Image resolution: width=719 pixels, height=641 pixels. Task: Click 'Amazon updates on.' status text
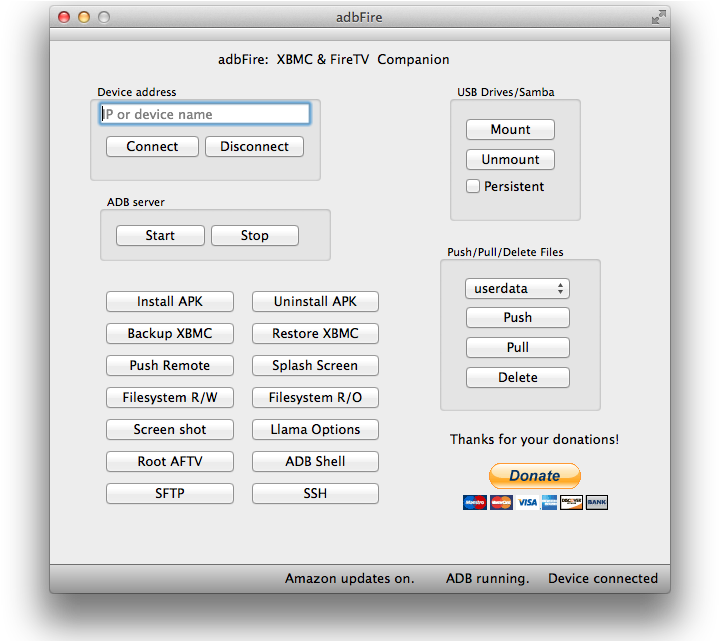(x=349, y=578)
